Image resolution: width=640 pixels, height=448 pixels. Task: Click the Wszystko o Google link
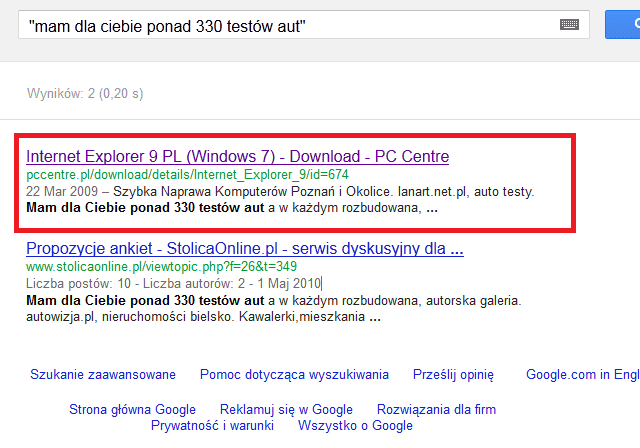pos(355,426)
